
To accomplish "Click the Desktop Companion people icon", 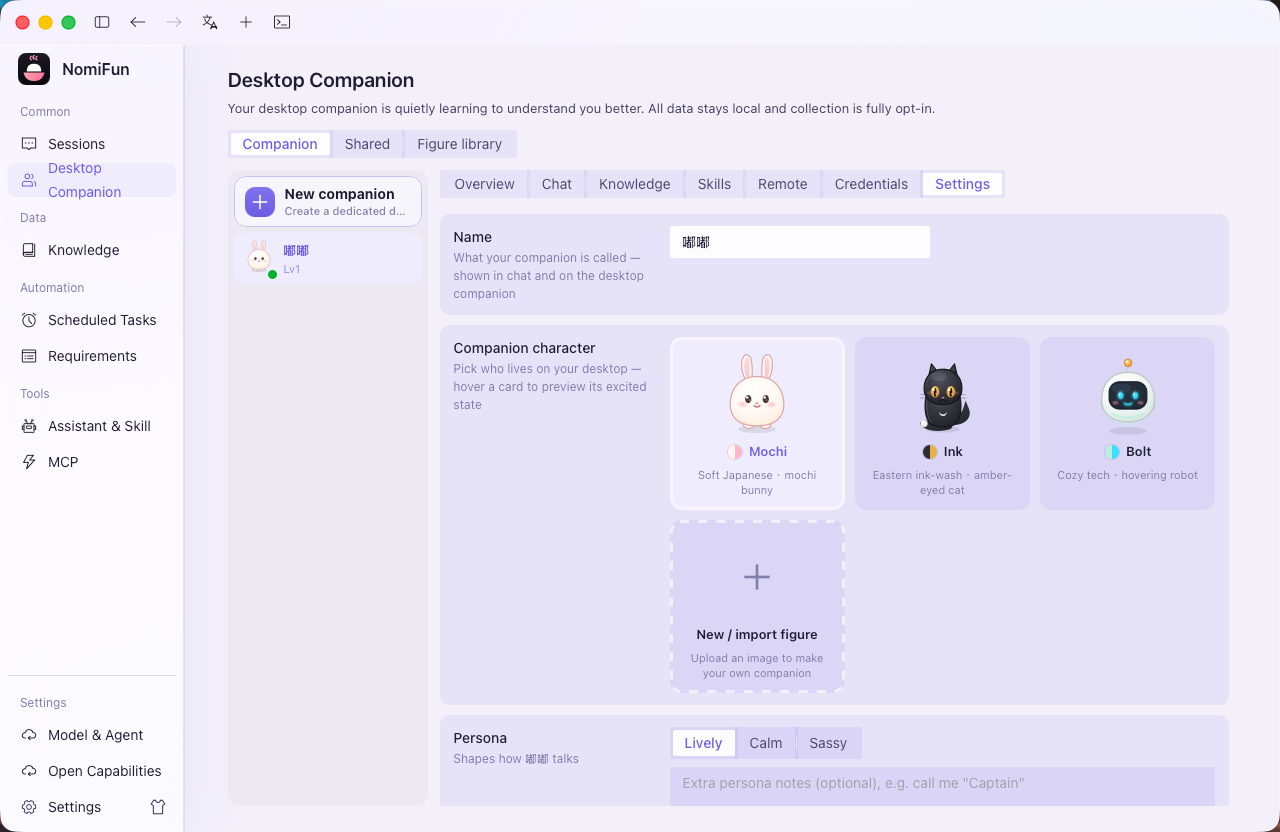I will coord(29,180).
